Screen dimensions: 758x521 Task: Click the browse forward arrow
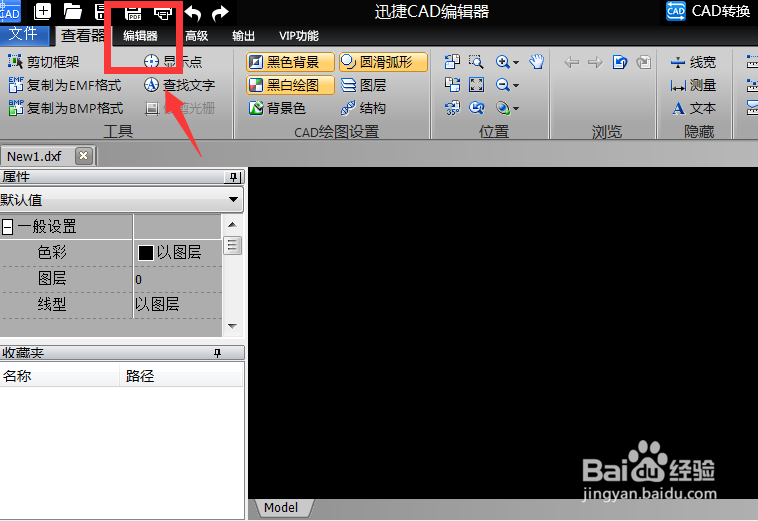pyautogui.click(x=595, y=62)
